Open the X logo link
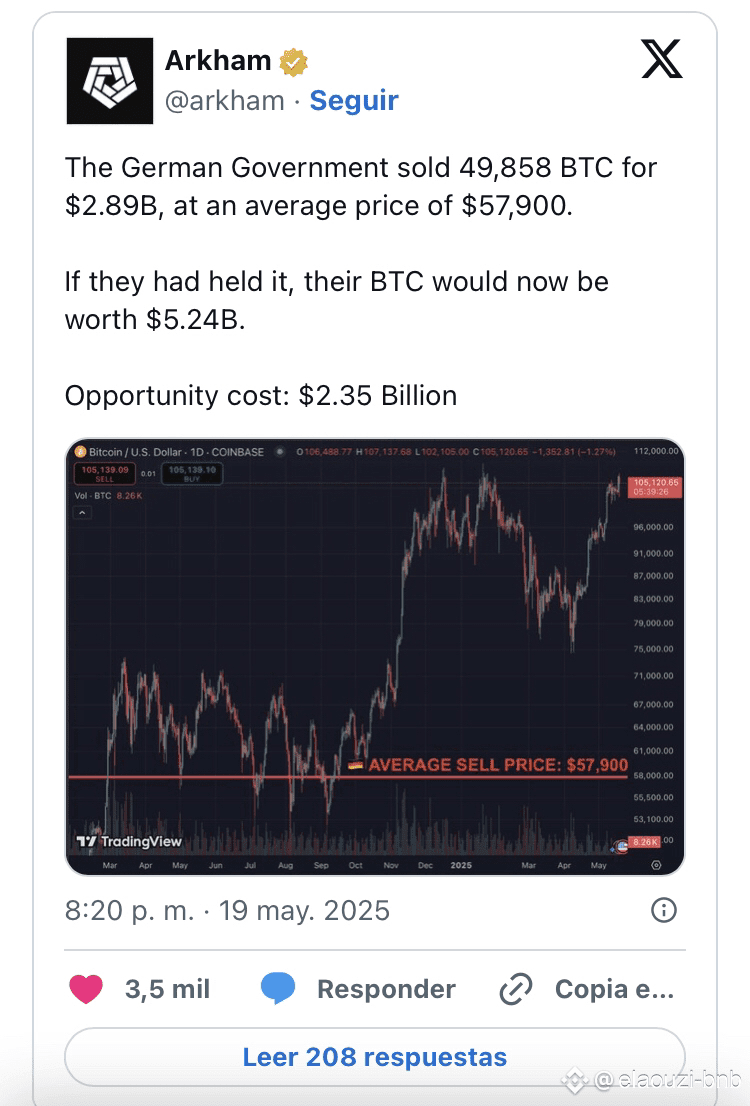 (661, 59)
